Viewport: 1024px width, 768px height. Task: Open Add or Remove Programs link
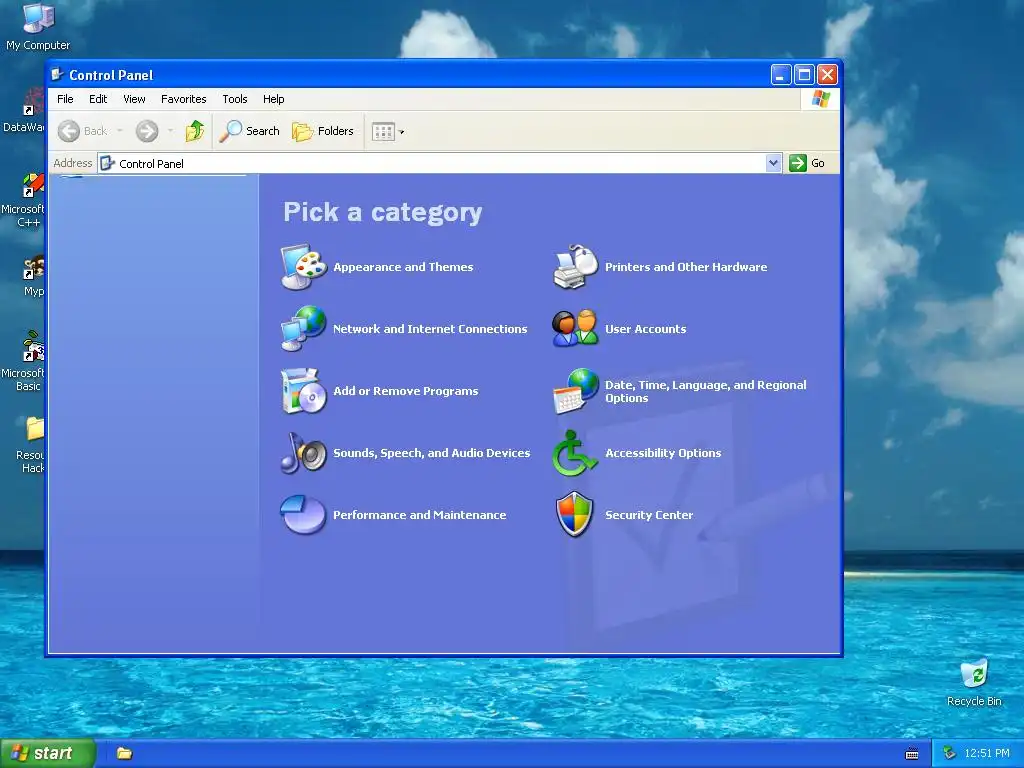point(406,391)
